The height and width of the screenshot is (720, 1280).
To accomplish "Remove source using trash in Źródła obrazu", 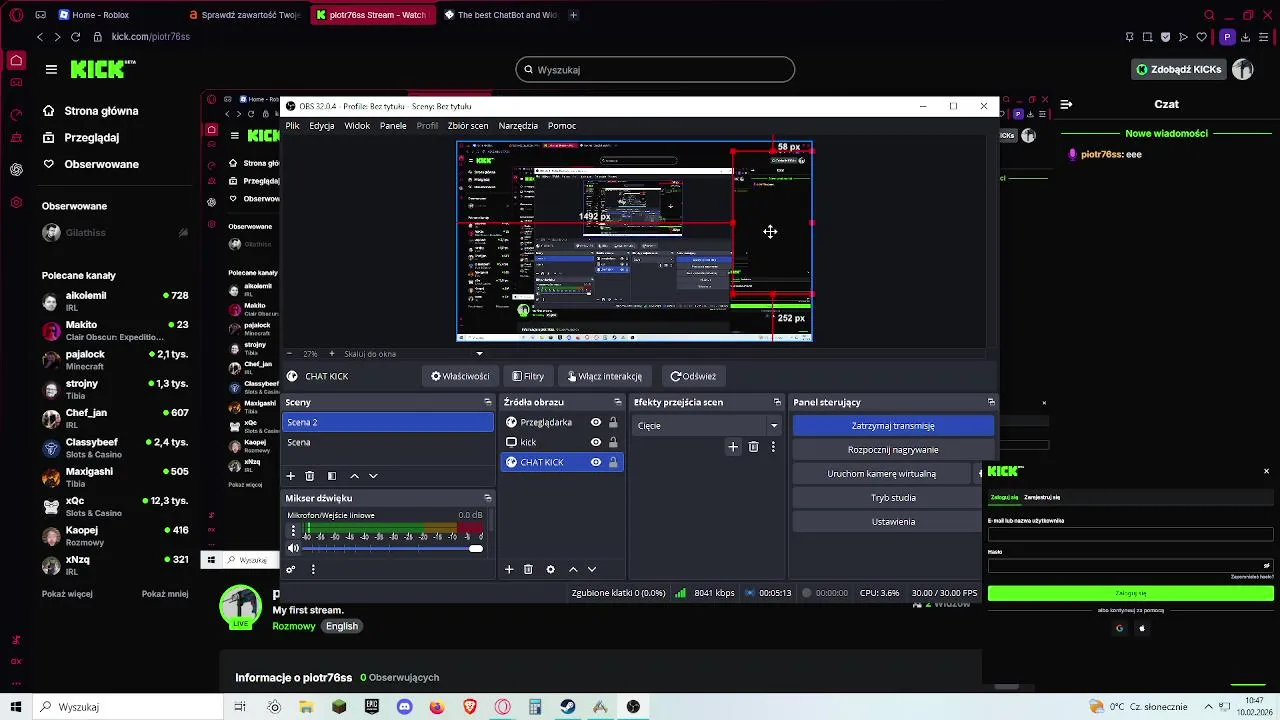I will point(528,569).
